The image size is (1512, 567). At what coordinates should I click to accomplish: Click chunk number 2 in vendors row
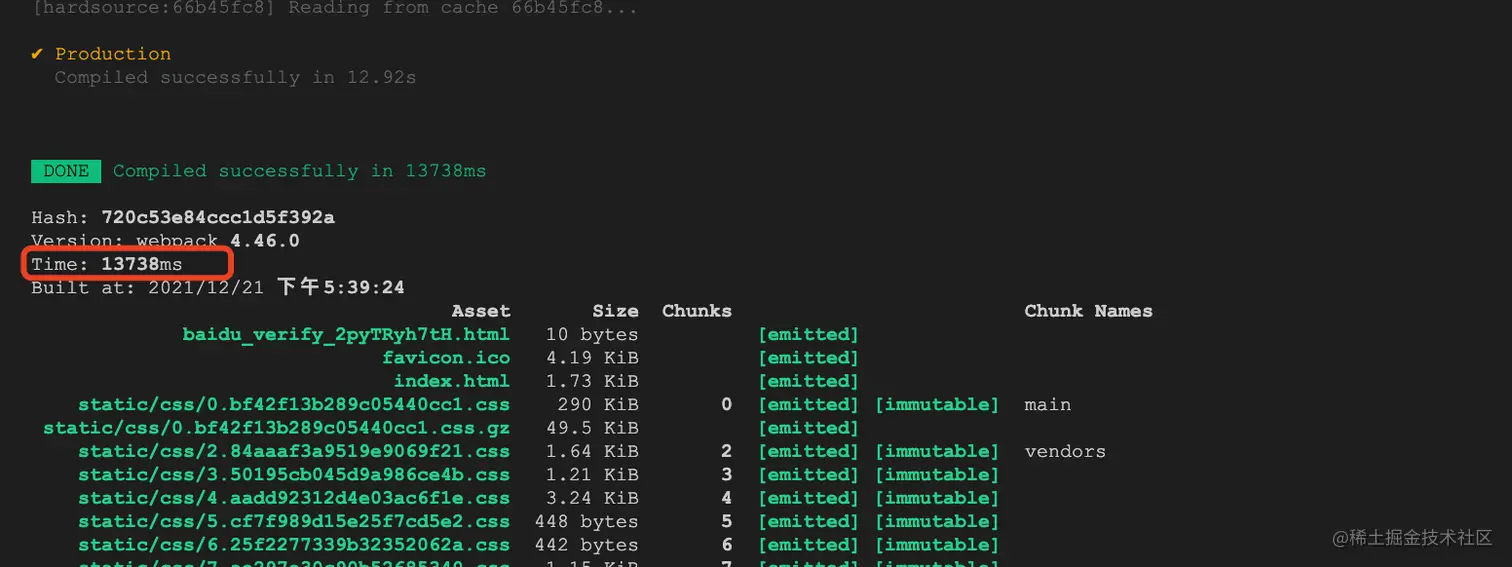(726, 451)
